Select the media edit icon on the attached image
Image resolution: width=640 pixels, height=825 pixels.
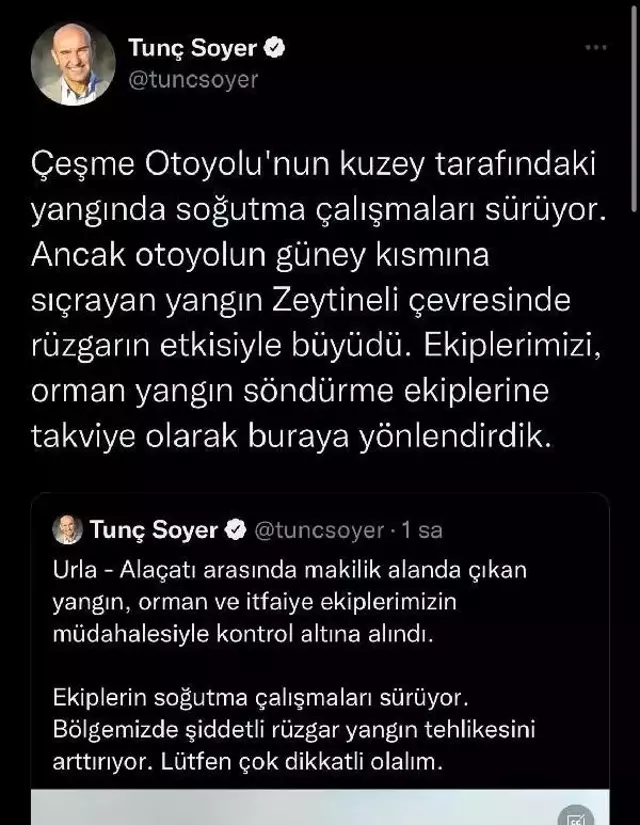pyautogui.click(x=575, y=816)
